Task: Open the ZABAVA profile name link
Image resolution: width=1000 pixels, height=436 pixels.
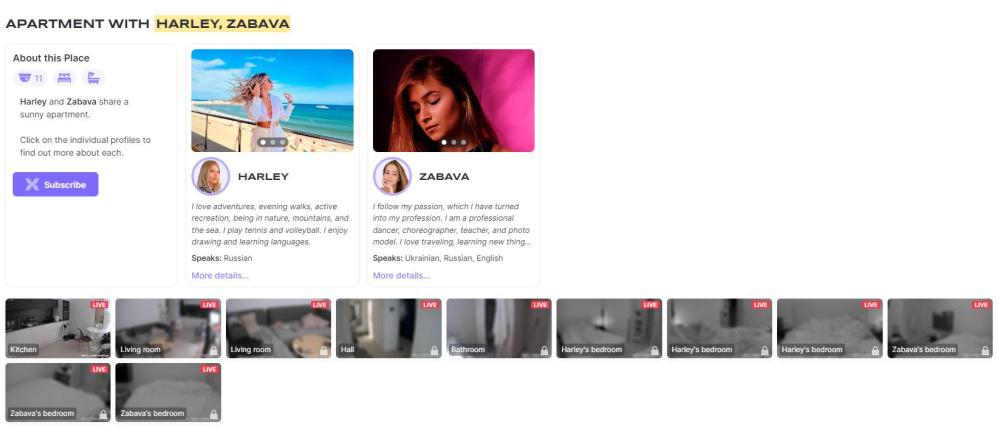Action: coord(444,177)
